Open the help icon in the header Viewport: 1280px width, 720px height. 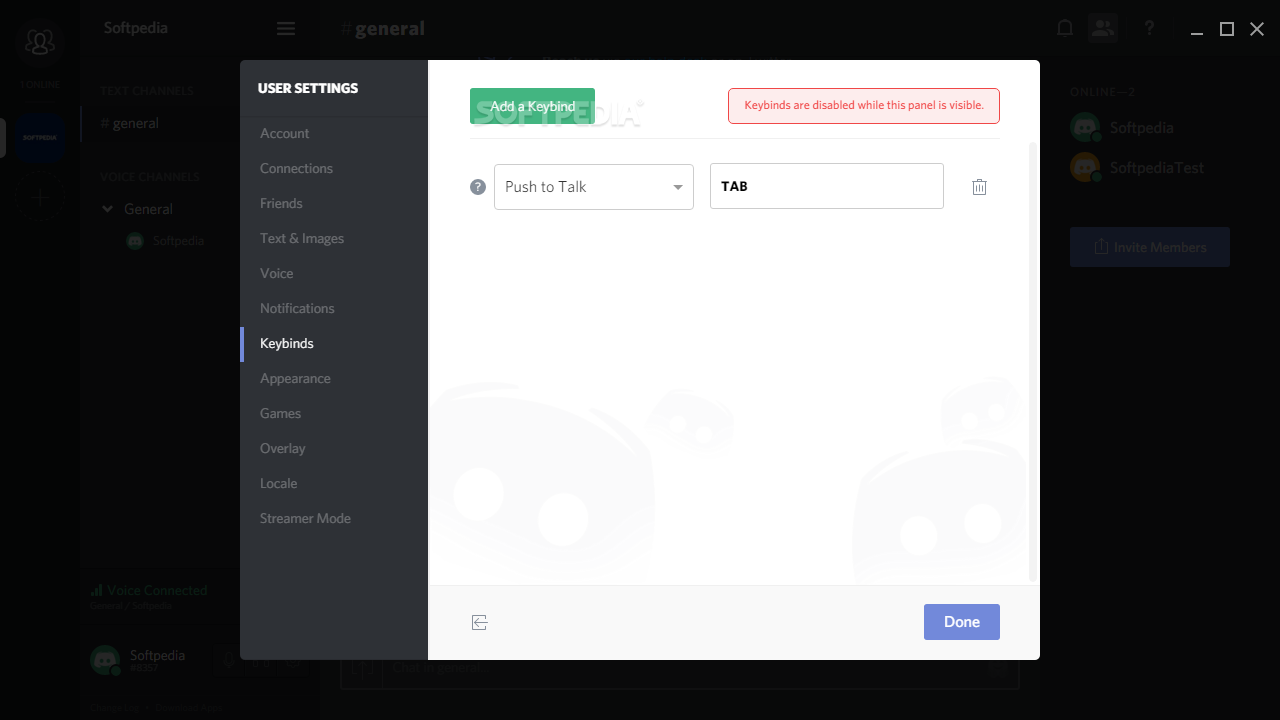coord(1149,28)
